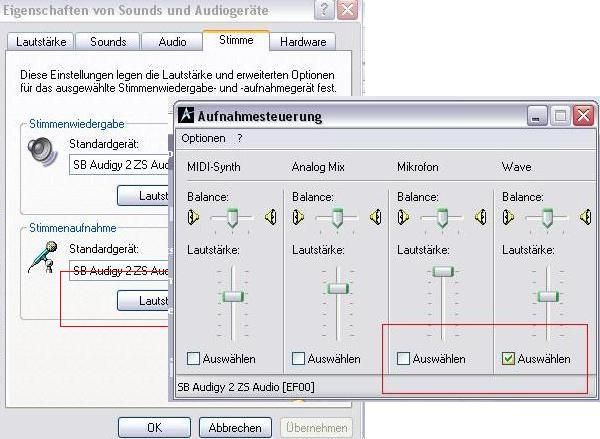Click the OK button
This screenshot has width=600, height=439.
click(154, 427)
